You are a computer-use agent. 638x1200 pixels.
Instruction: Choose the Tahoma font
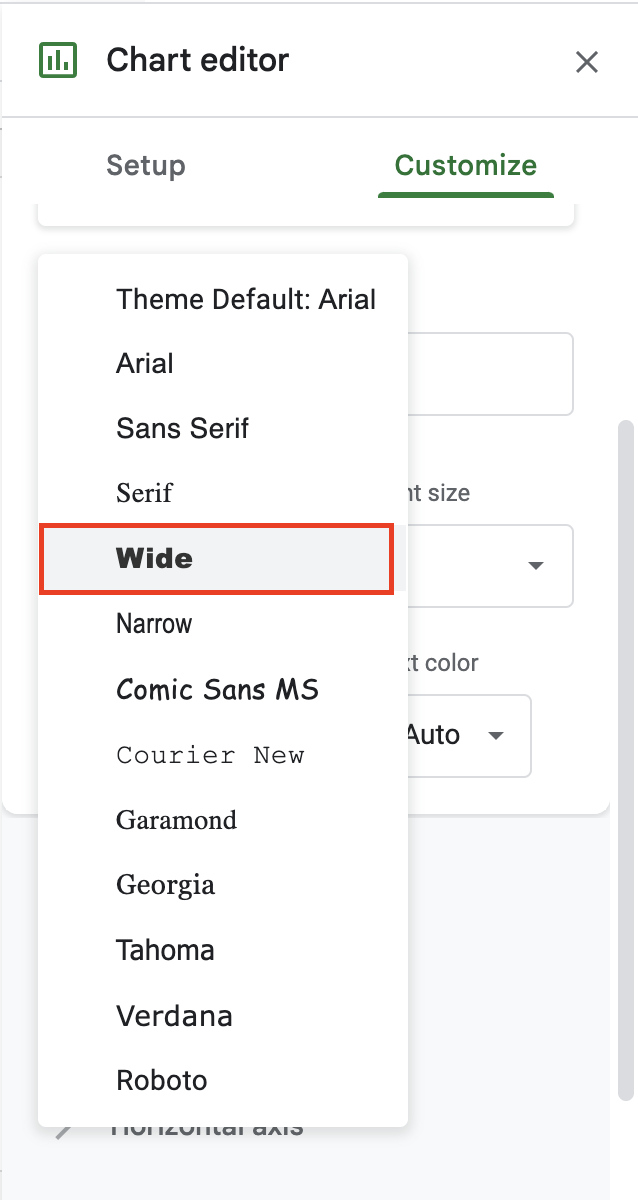(x=165, y=950)
